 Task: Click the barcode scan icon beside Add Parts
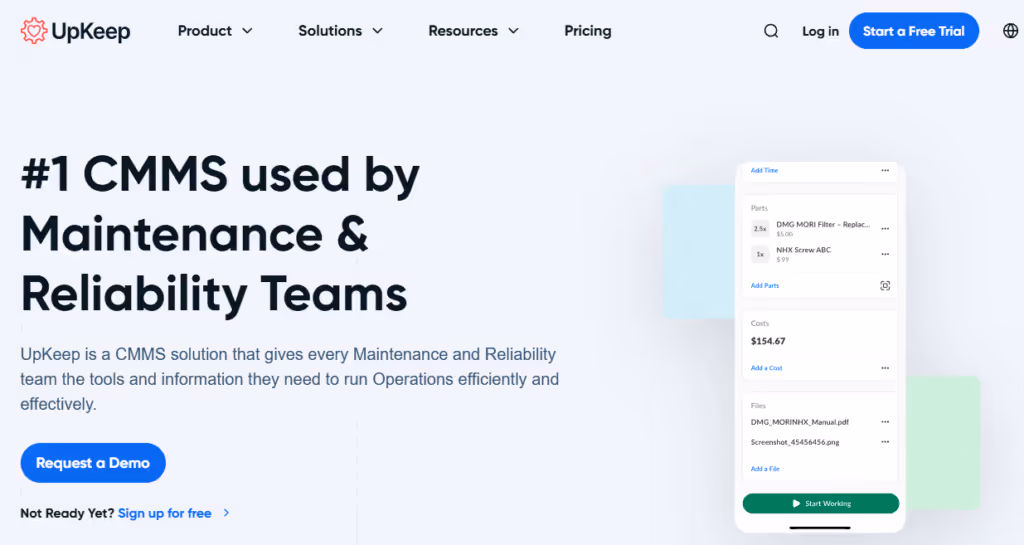[885, 285]
